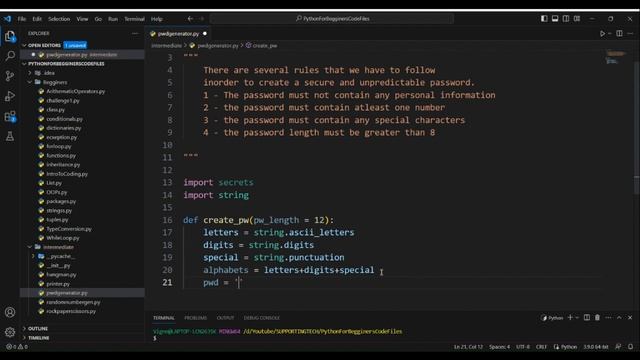
Task: Open terminal panel more actions ellipsis
Action: click(x=608, y=318)
